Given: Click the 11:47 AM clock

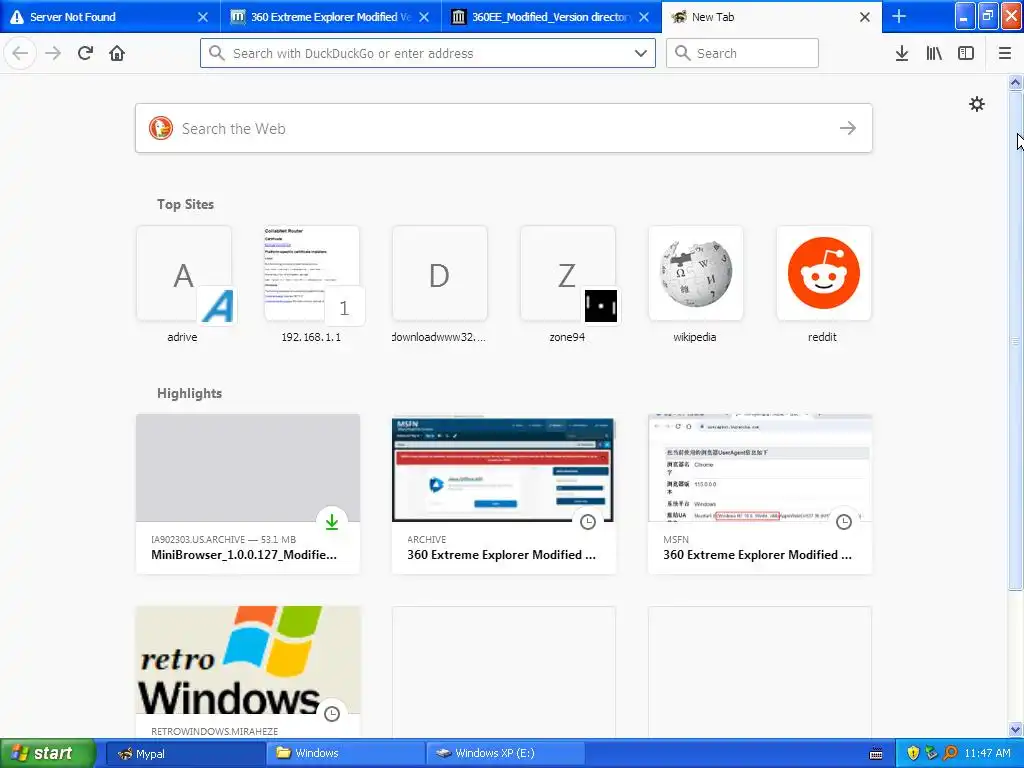Looking at the screenshot, I should coord(987,753).
